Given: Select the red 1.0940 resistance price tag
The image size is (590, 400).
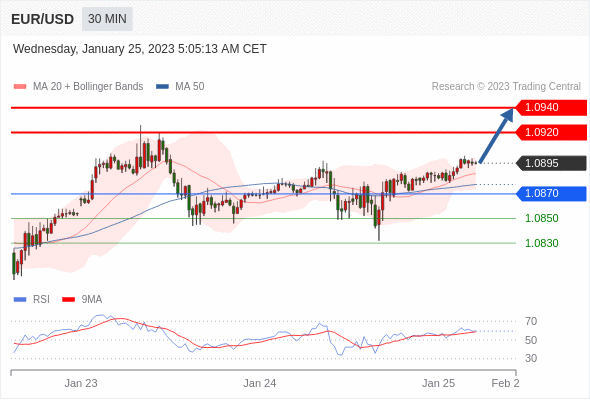Looking at the screenshot, I should pos(551,108).
